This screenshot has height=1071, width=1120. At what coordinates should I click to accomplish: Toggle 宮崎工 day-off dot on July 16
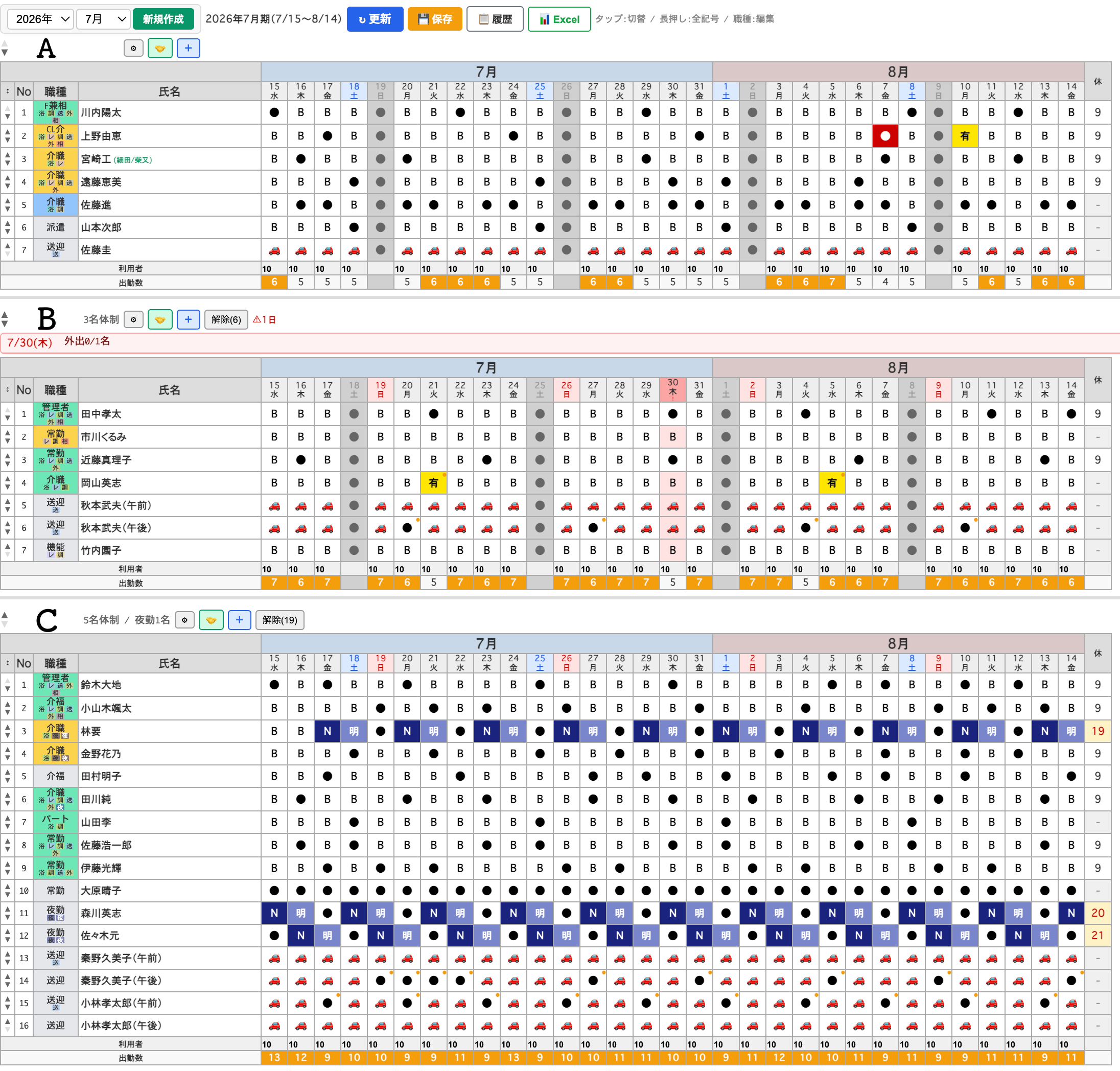click(x=301, y=159)
